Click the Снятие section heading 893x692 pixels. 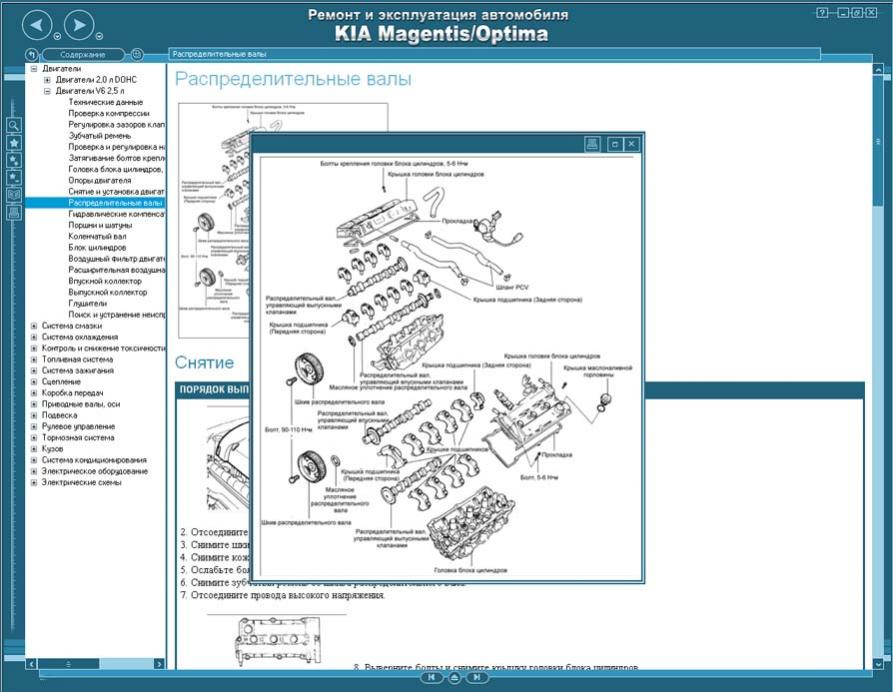[204, 362]
